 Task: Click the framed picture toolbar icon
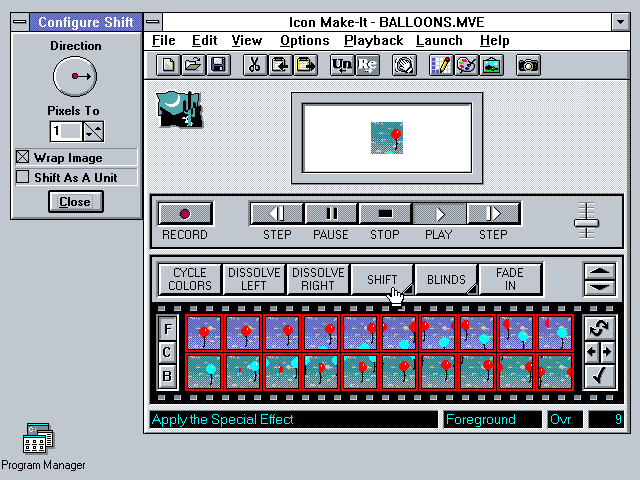point(491,65)
